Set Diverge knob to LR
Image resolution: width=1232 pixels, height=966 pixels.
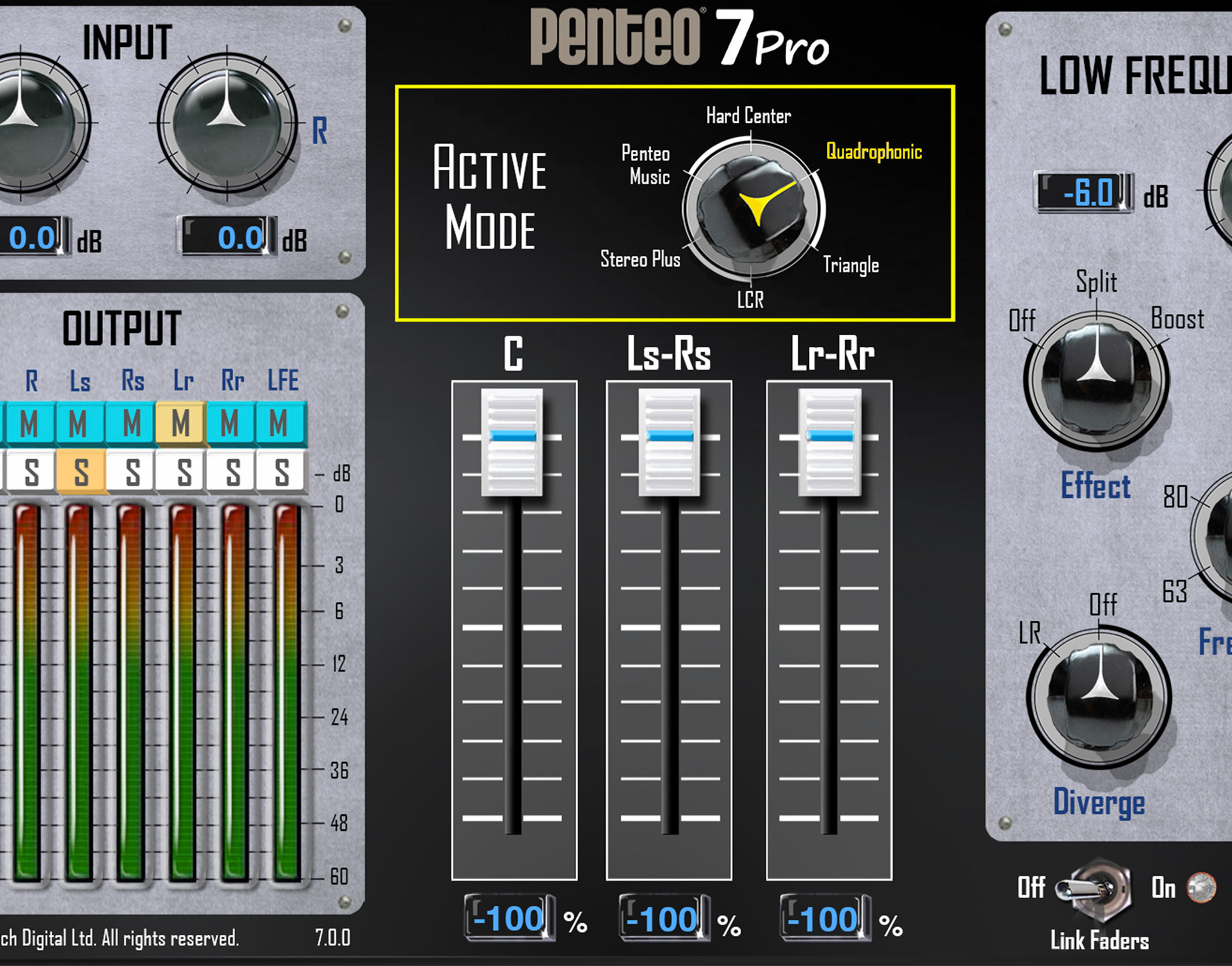(x=1029, y=633)
